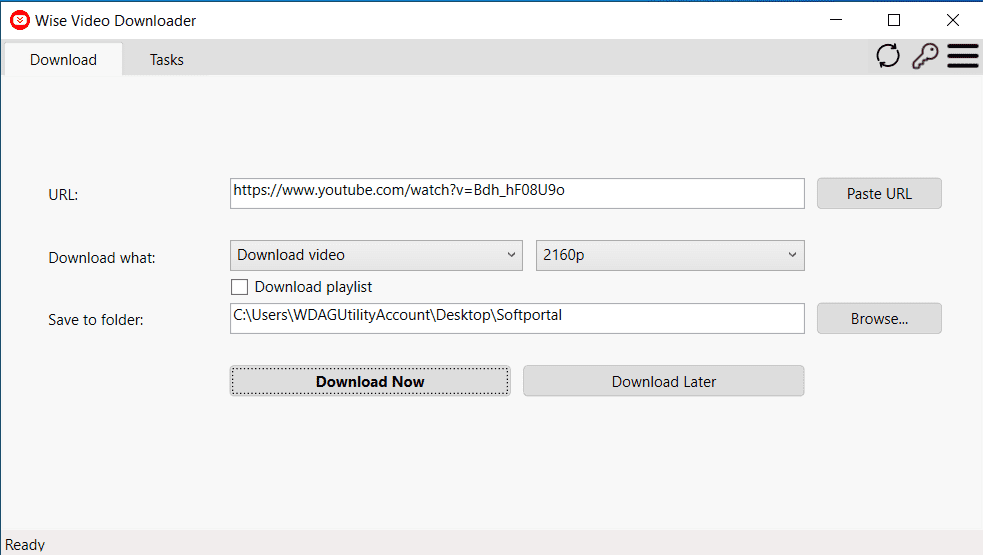Click the refresh/update circular arrows icon
The width and height of the screenshot is (983, 555).
(x=888, y=56)
